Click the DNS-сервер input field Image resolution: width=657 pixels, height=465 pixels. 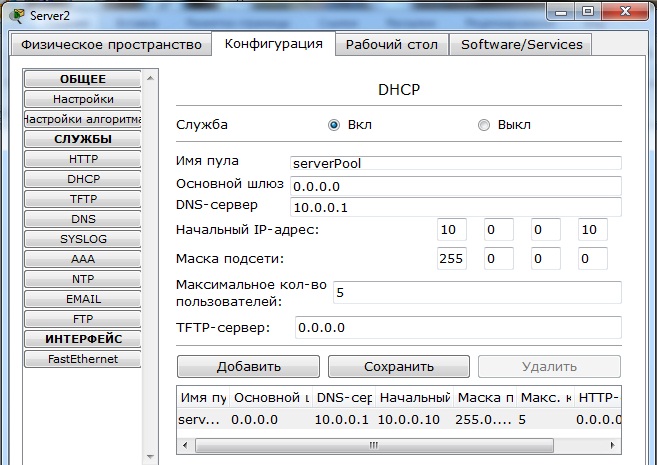click(456, 207)
